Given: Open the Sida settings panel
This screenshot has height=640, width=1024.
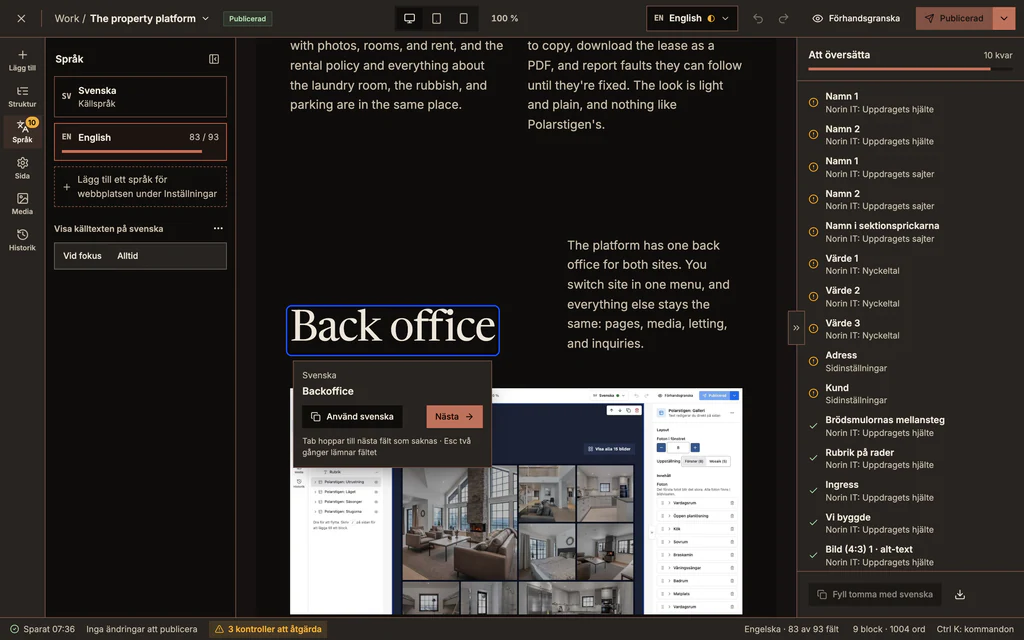Looking at the screenshot, I should (22, 168).
